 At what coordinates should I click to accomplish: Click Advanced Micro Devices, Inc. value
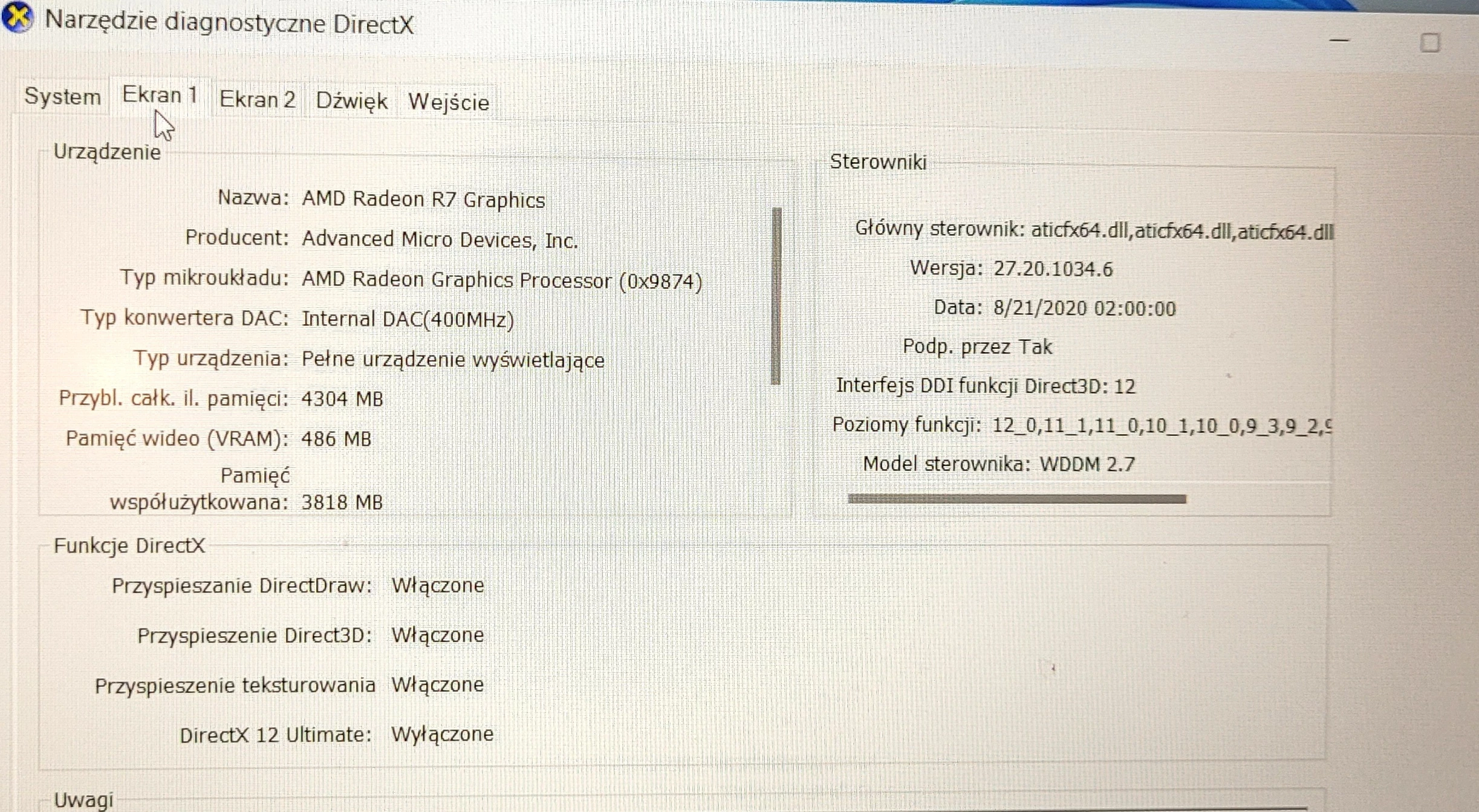[440, 240]
